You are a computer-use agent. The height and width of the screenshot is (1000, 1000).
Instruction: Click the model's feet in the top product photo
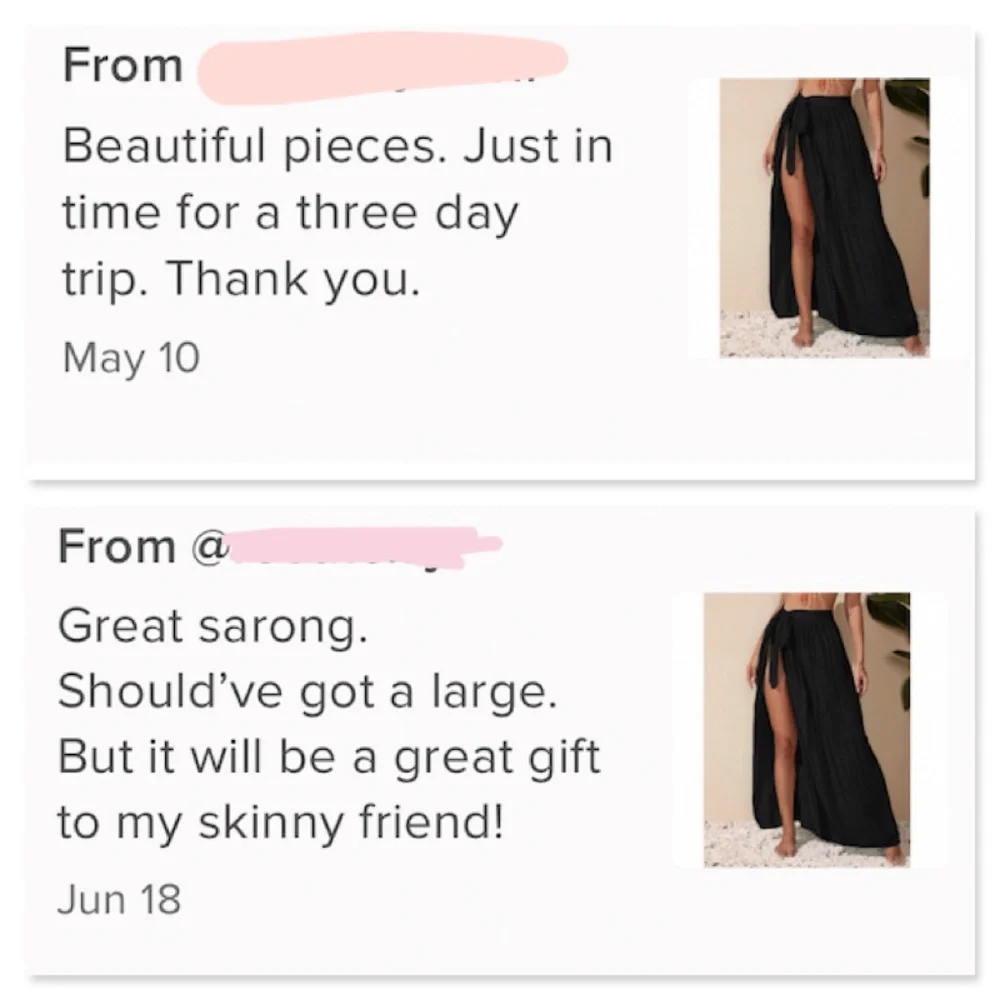click(x=858, y=340)
